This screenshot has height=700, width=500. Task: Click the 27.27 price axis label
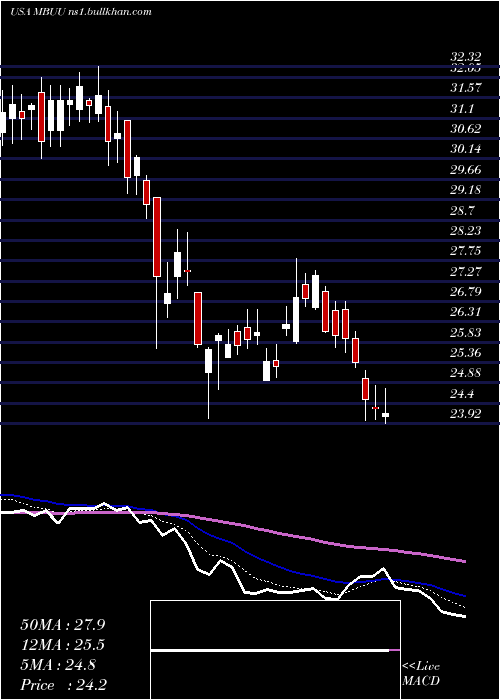pos(466,271)
